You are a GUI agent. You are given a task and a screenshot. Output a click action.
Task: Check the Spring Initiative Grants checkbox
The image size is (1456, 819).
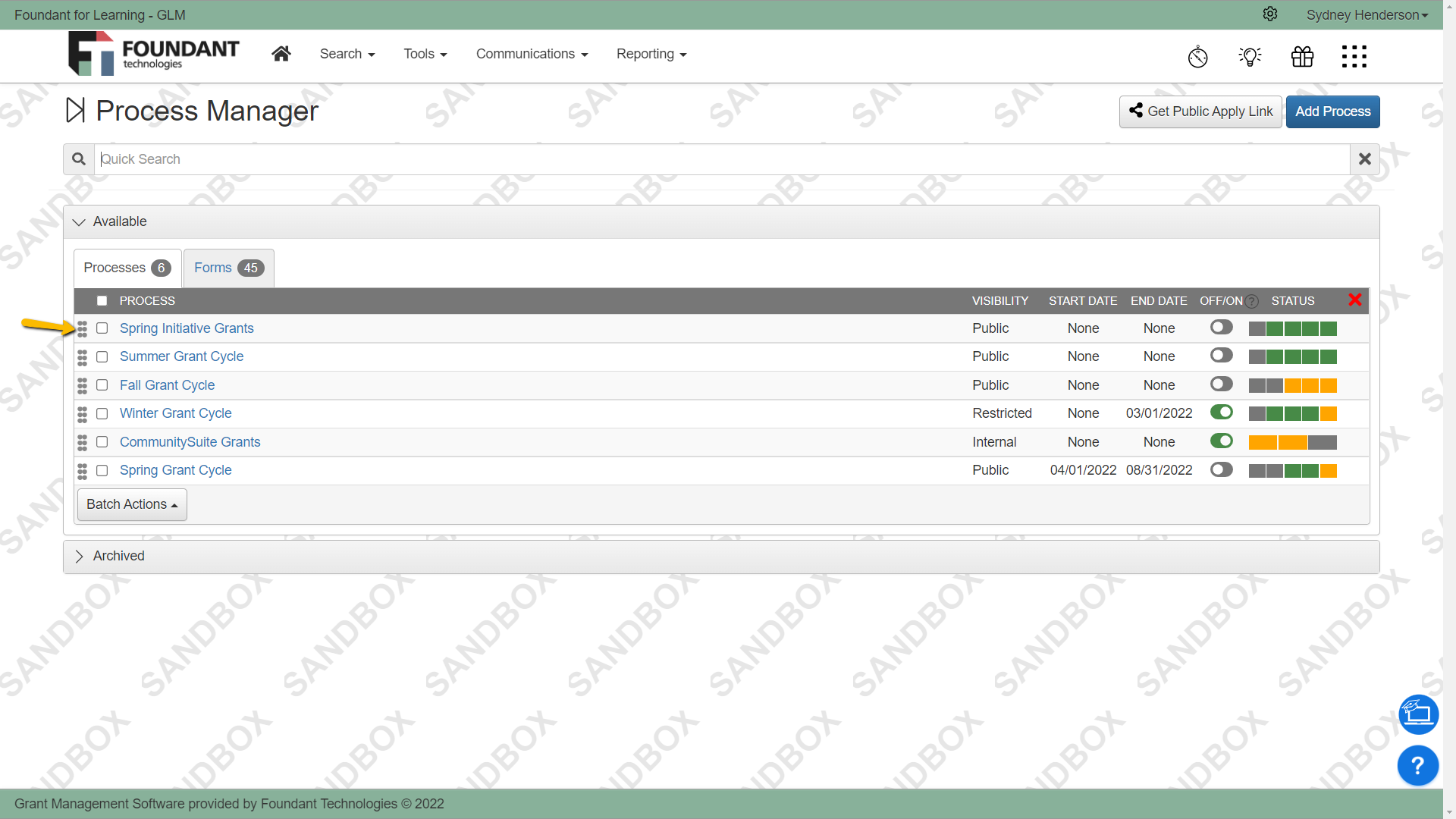tap(102, 328)
